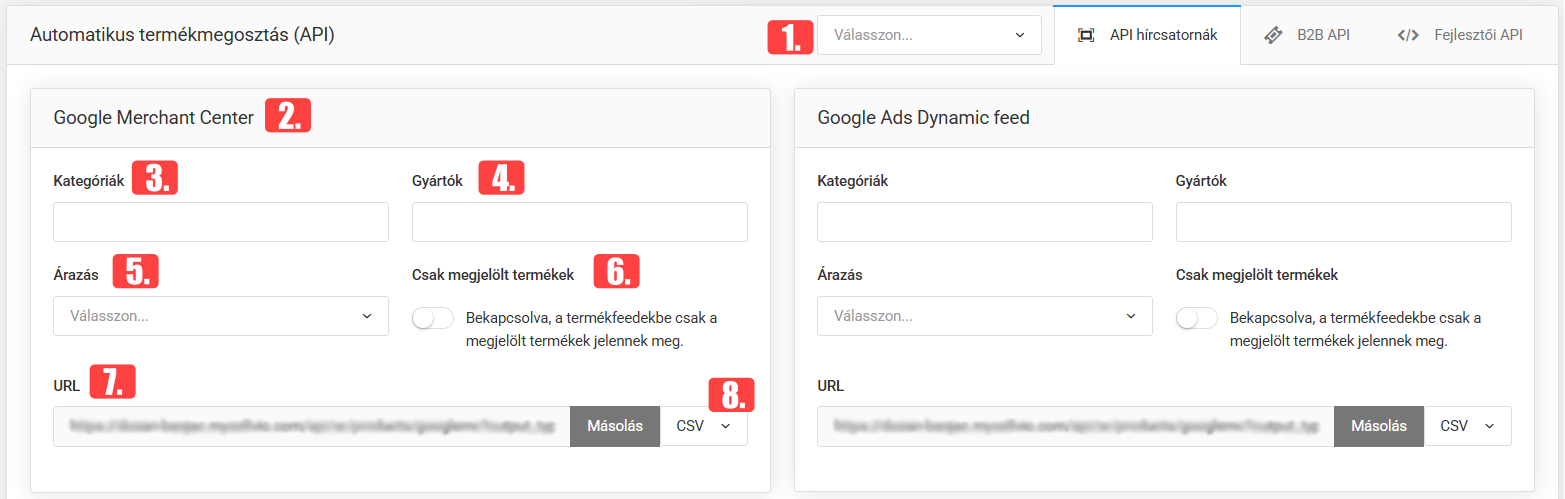Viewport: 1565px width, 499px height.
Task: Click the Fejlesztői API code icon
Action: tap(1408, 35)
